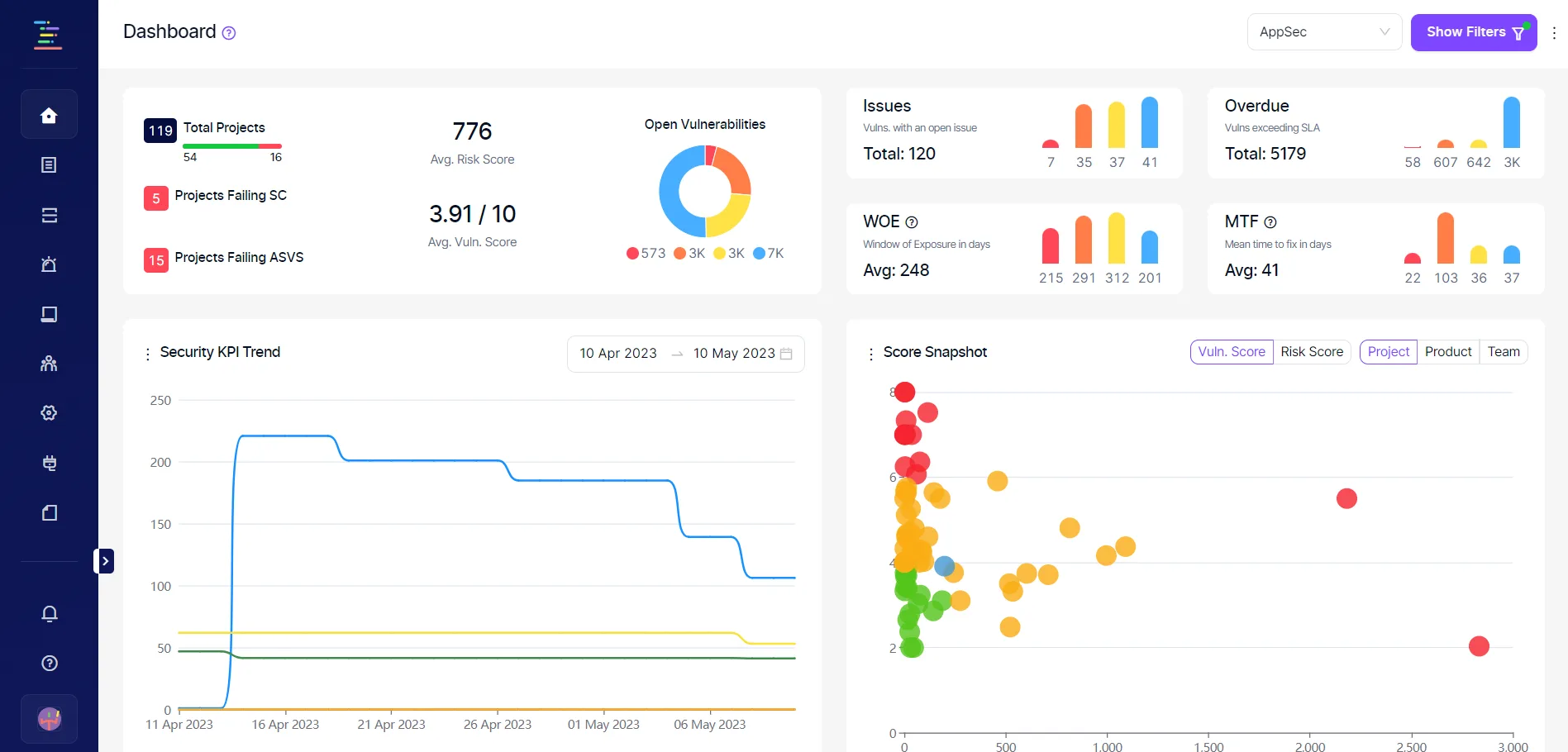Open the Projects list icon in the sidebar

pyautogui.click(x=49, y=215)
